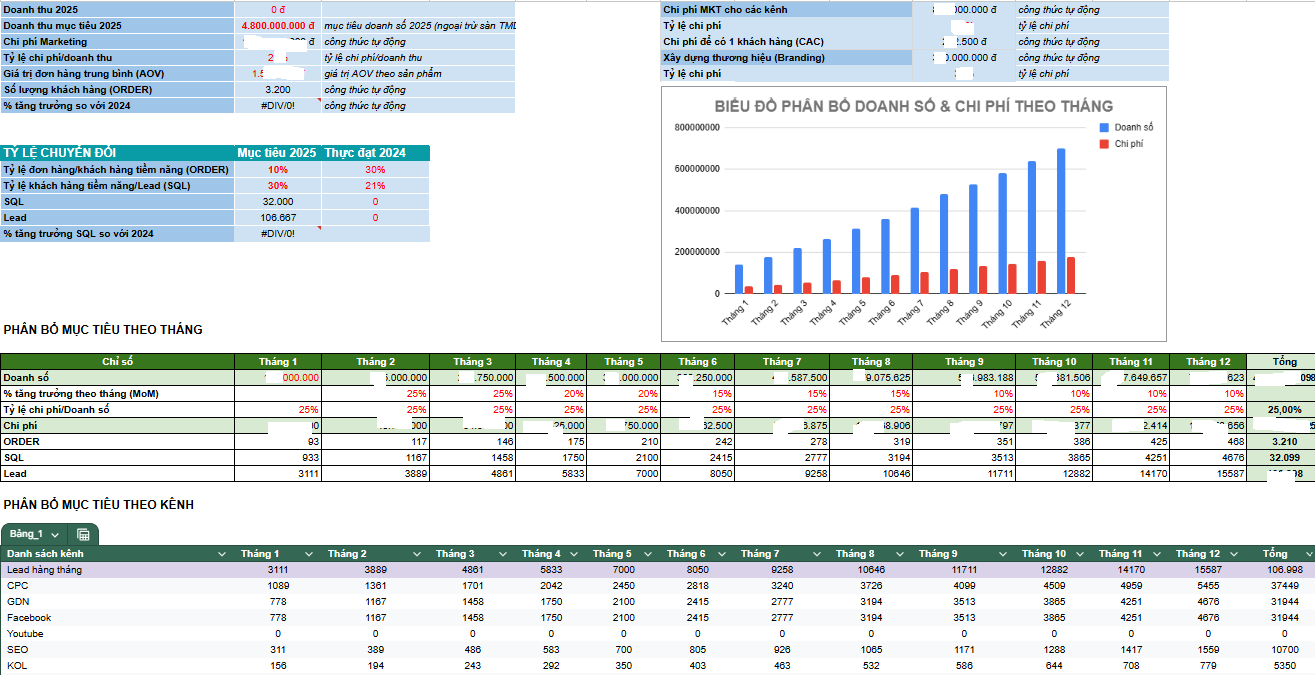
Task: Select the 37449 CPC total cell
Action: 1285,585
